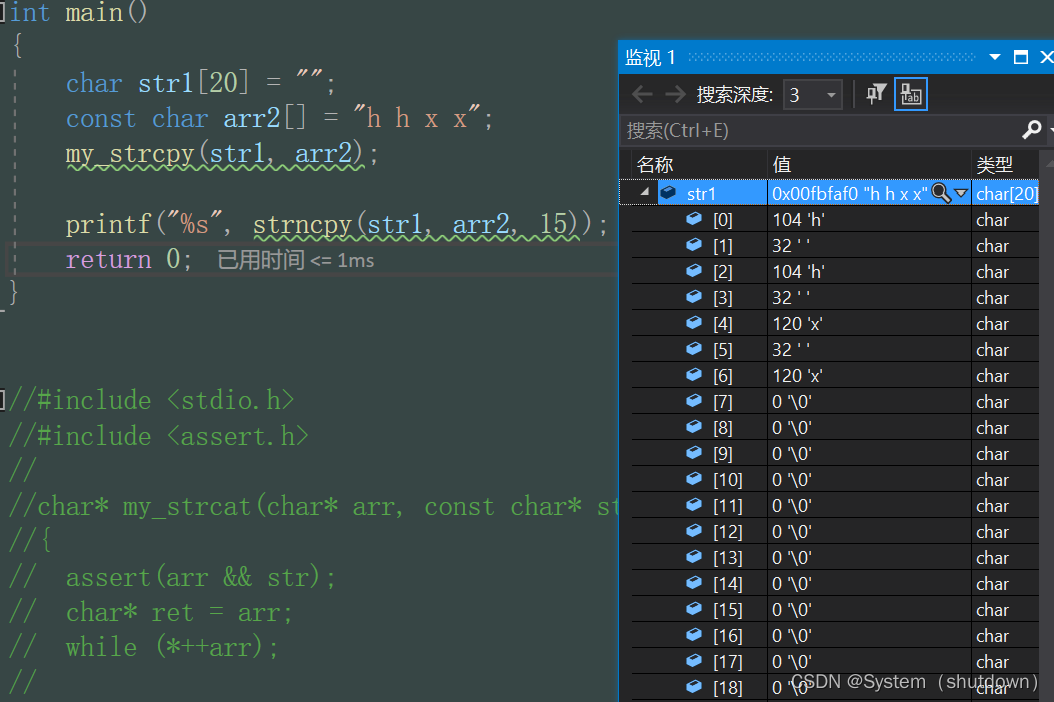1054x702 pixels.
Task: Click the blue variable icon beside str1
Action: click(668, 193)
